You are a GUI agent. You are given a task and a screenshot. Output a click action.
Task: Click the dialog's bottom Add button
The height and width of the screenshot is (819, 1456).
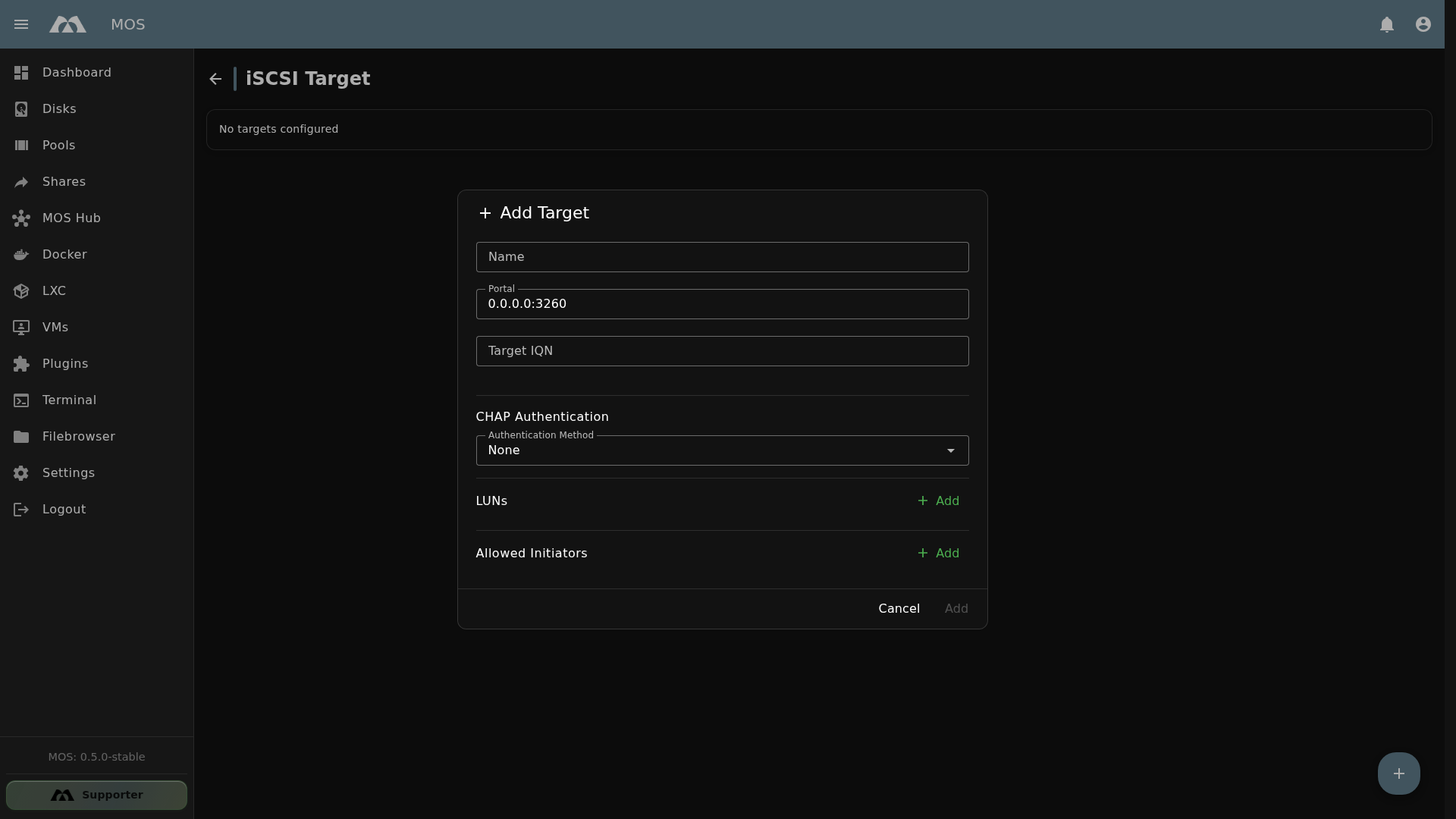(956, 609)
